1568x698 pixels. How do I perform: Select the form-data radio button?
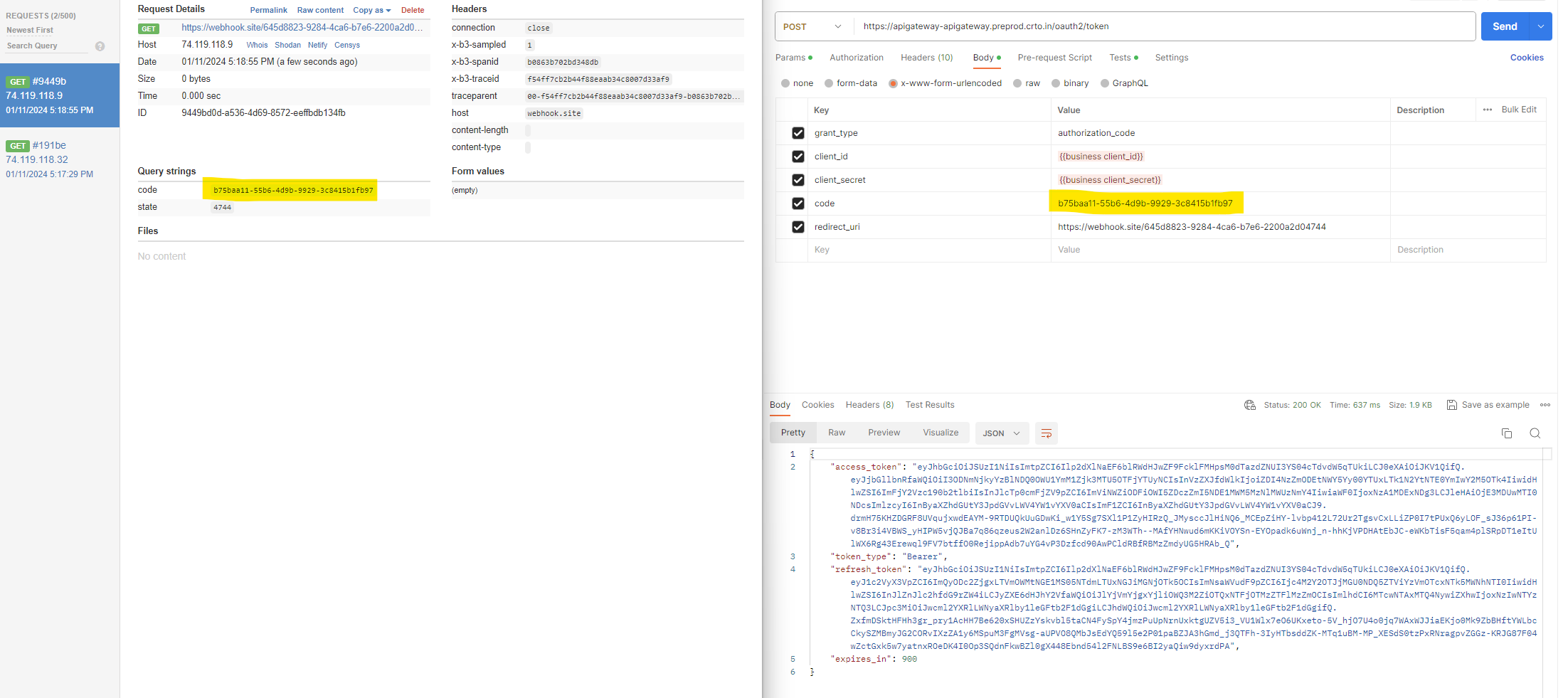pyautogui.click(x=829, y=83)
